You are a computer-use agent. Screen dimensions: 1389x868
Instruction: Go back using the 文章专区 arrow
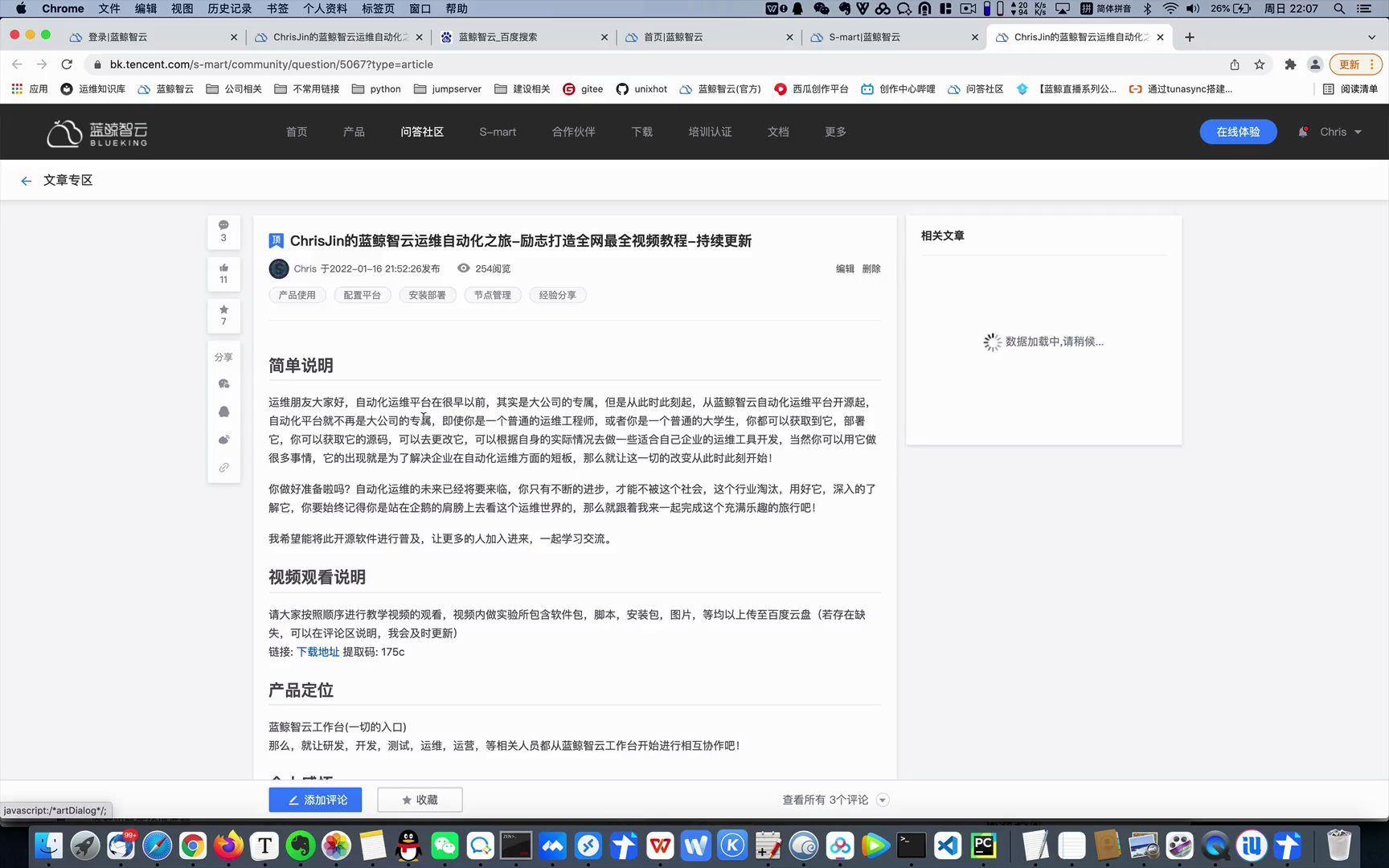[x=26, y=181]
